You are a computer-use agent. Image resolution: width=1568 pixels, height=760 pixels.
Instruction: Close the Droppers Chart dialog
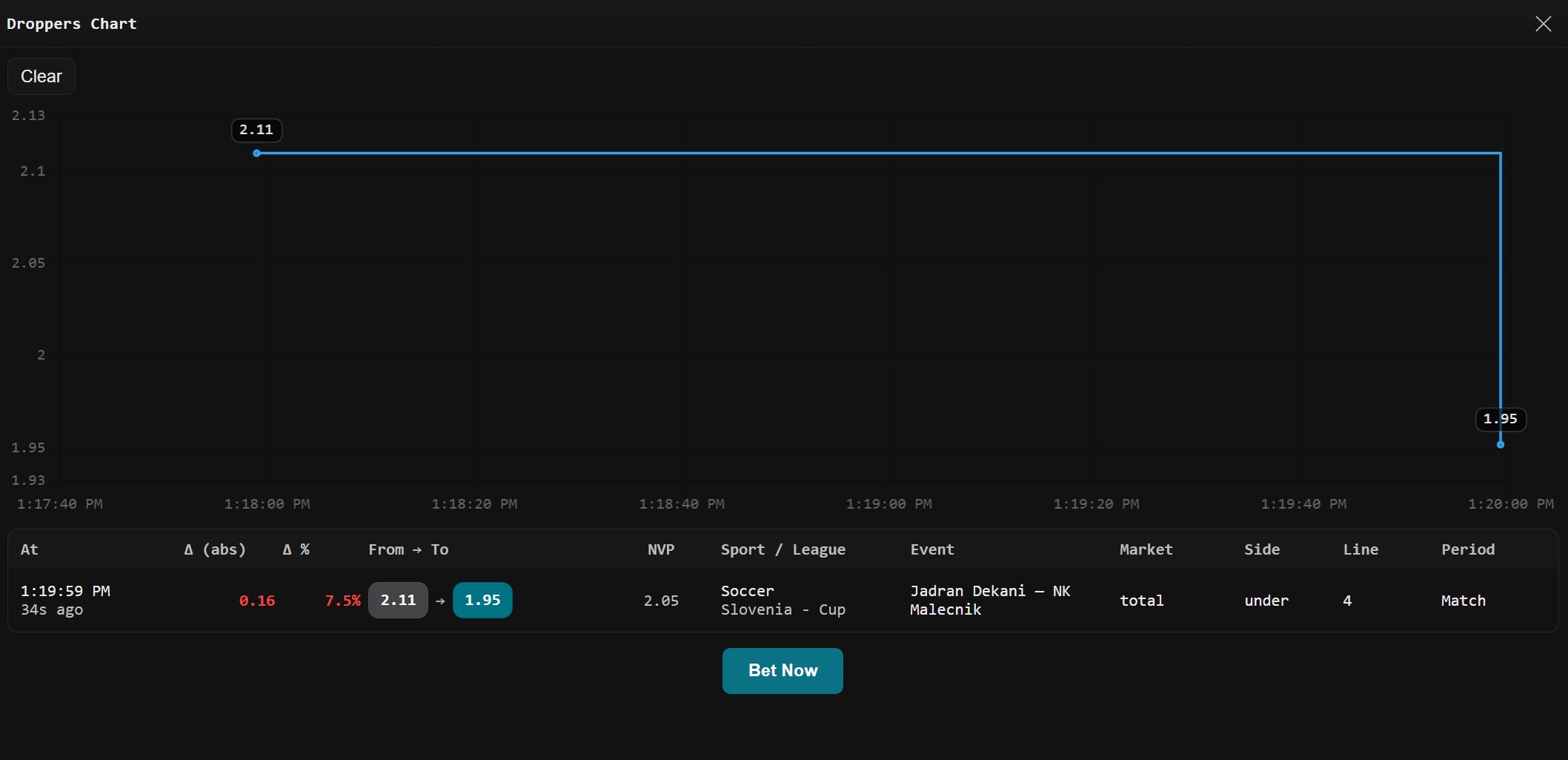[x=1543, y=24]
